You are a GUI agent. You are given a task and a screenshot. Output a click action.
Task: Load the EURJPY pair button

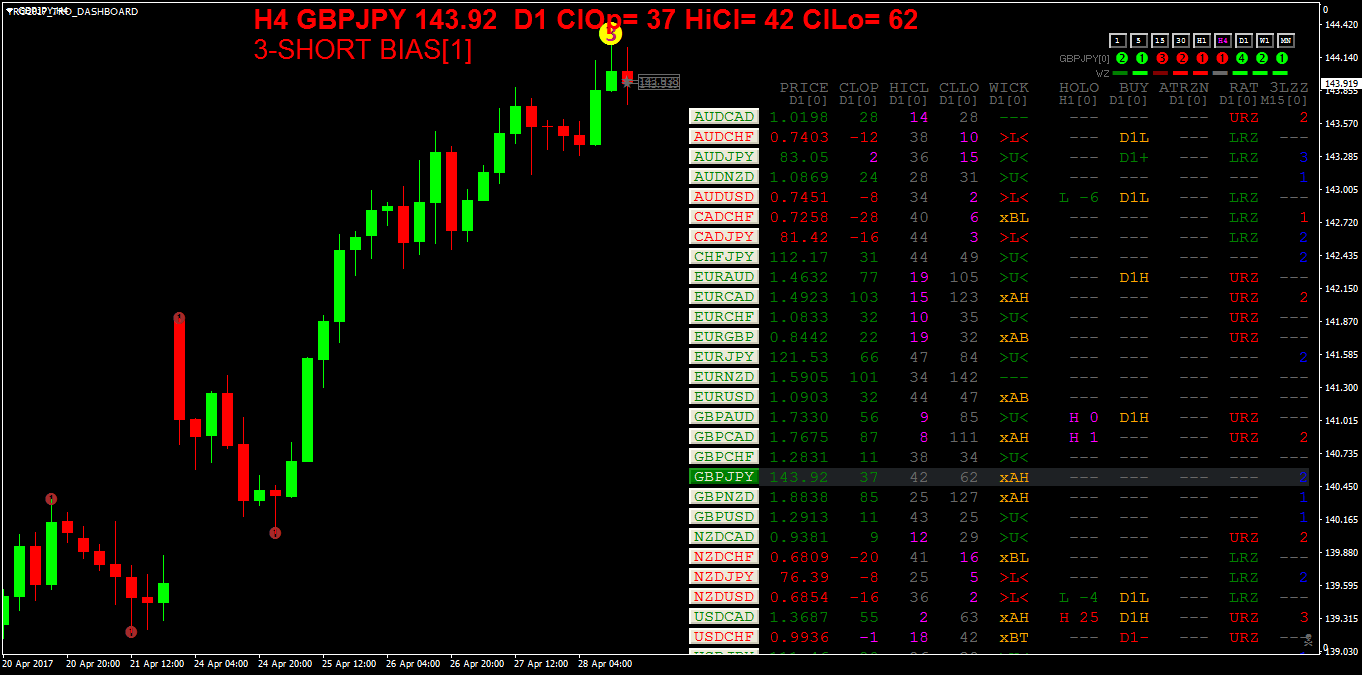(724, 357)
